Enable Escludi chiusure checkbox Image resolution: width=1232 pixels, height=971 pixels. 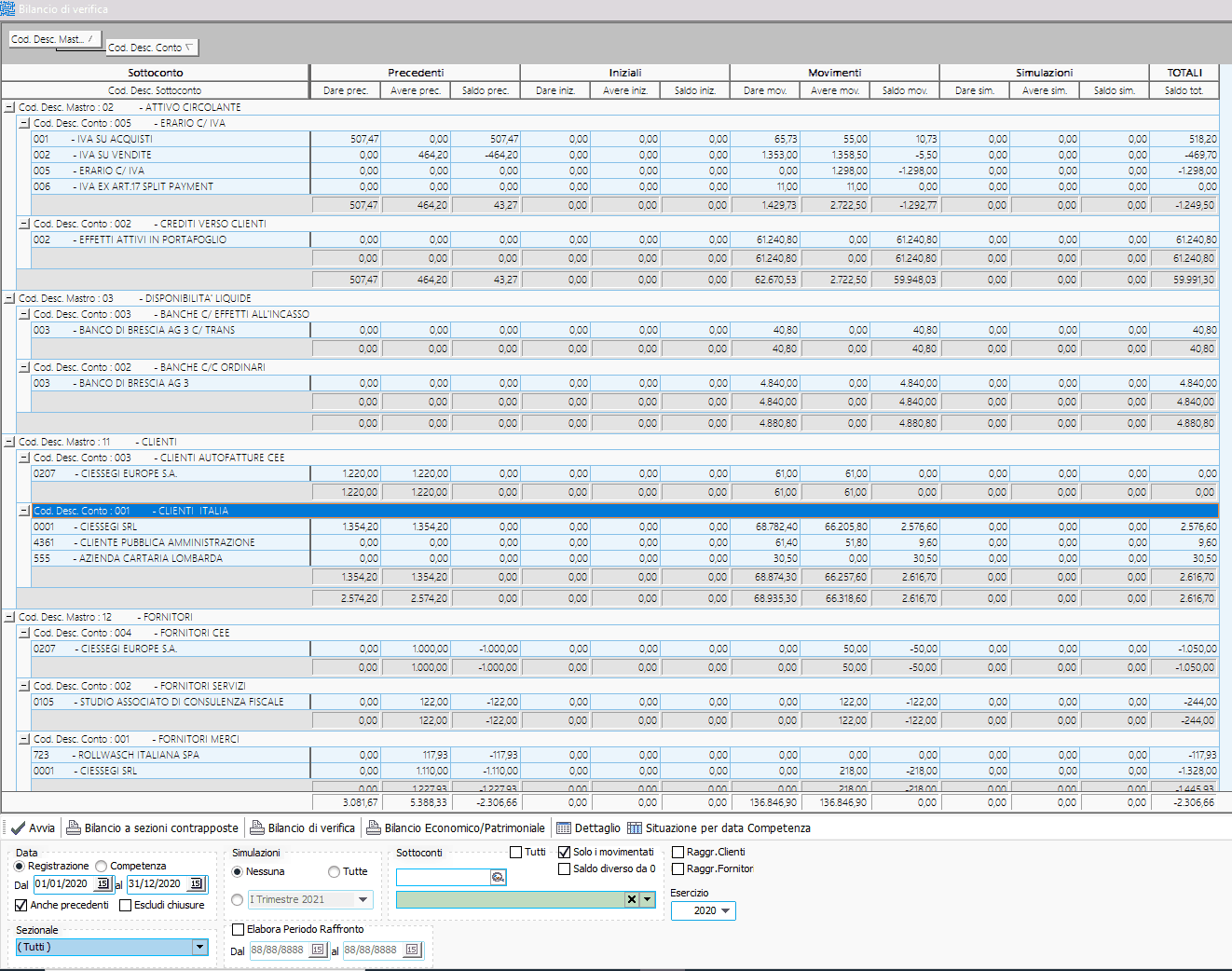pyautogui.click(x=125, y=905)
